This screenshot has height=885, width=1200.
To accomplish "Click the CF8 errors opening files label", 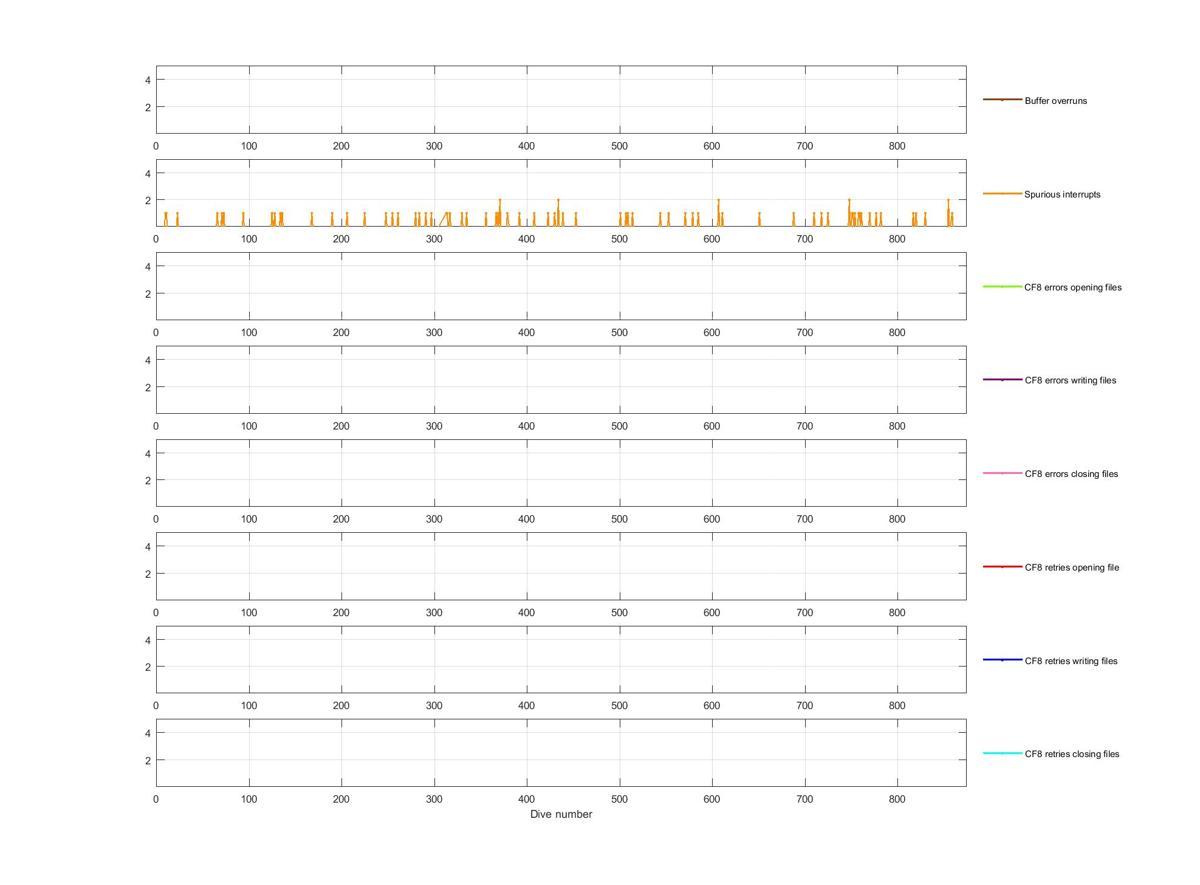I will 1073,287.
